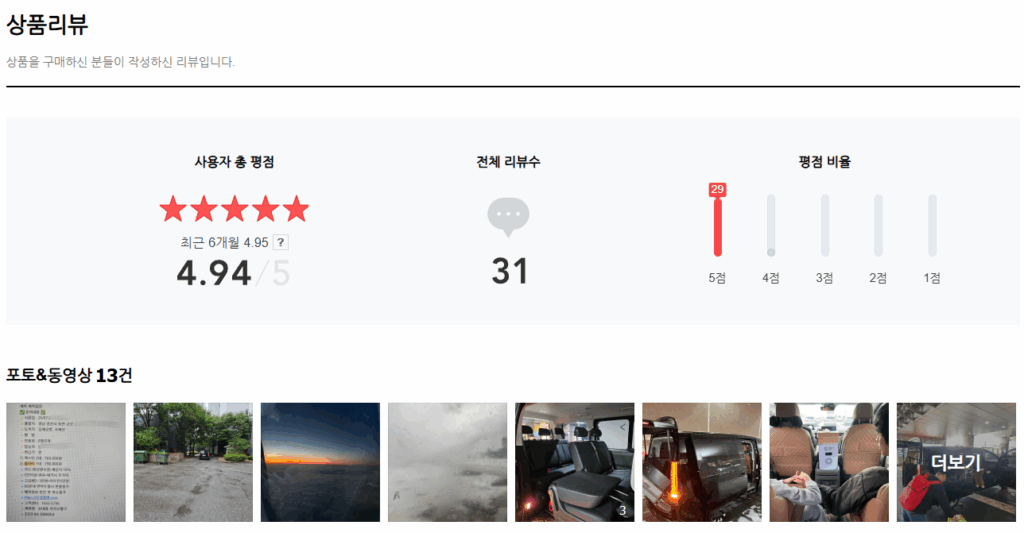Select the 3점 rating bar
The height and width of the screenshot is (533, 1024).
(x=825, y=226)
